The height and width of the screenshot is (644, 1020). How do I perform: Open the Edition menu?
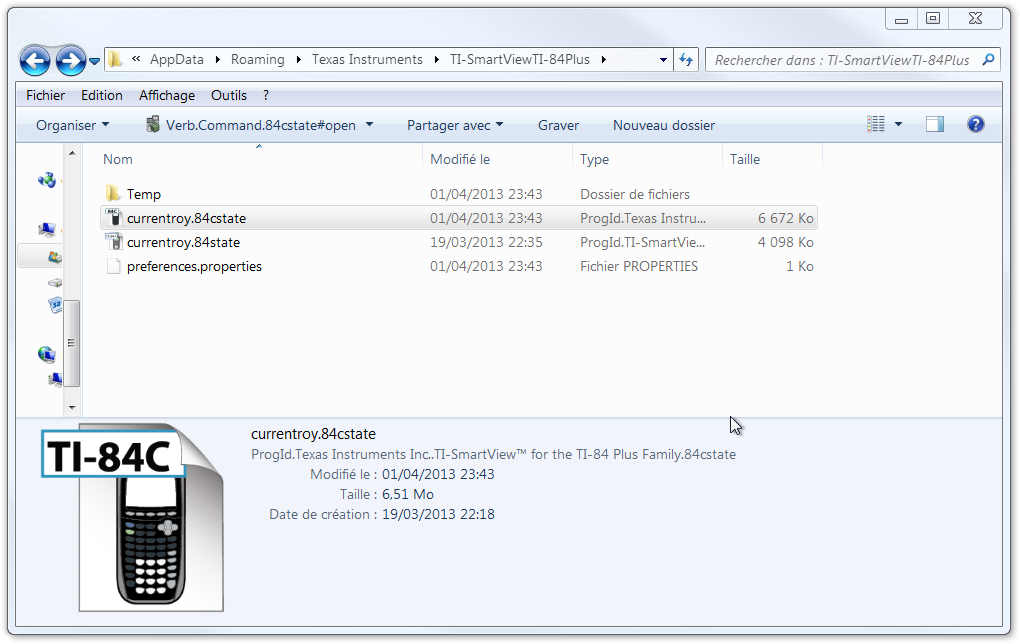pyautogui.click(x=101, y=96)
